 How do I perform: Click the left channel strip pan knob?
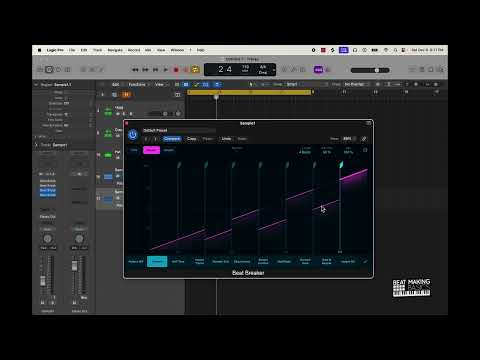(x=48, y=239)
